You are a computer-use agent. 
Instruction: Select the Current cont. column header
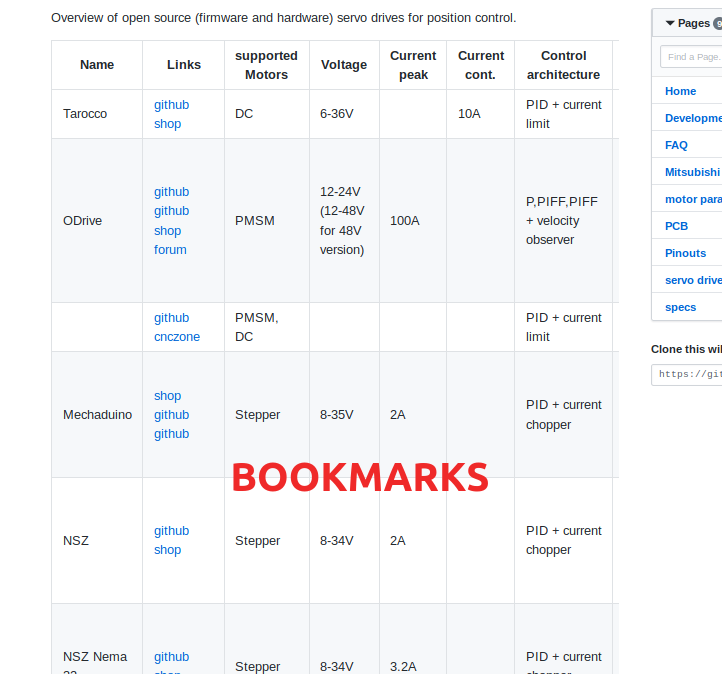pos(481,65)
